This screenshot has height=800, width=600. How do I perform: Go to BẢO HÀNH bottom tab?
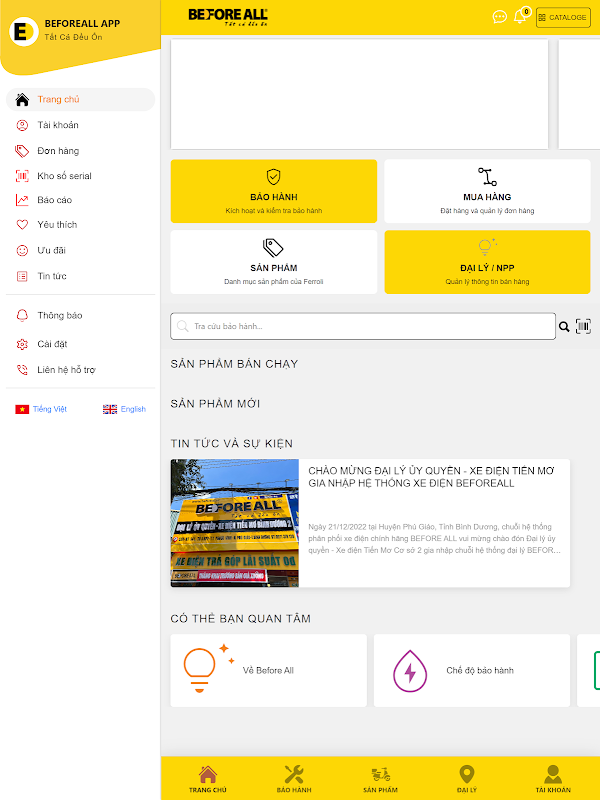(294, 779)
